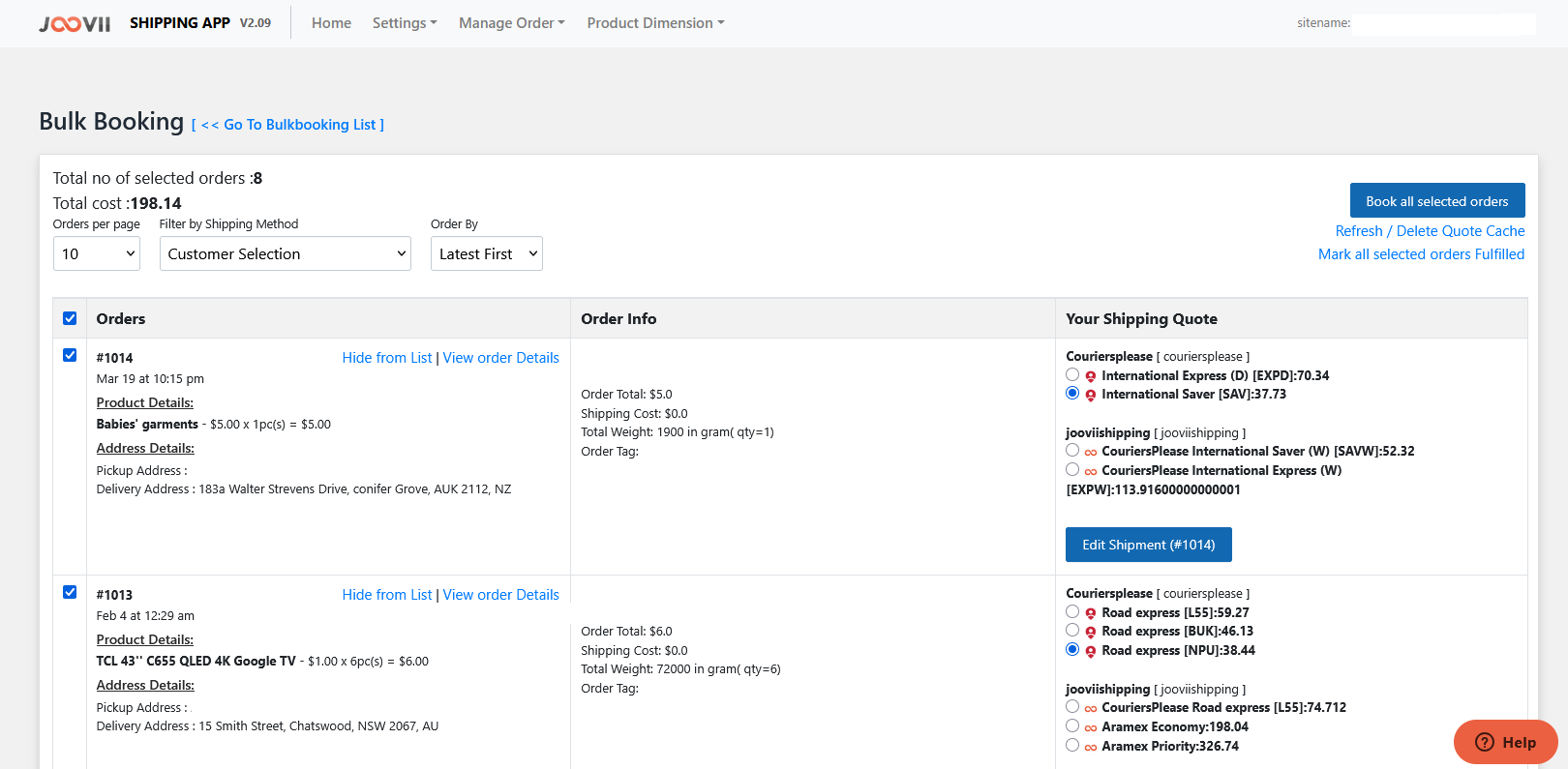Click version label V2.09
This screenshot has height=769, width=1568.
(x=256, y=23)
